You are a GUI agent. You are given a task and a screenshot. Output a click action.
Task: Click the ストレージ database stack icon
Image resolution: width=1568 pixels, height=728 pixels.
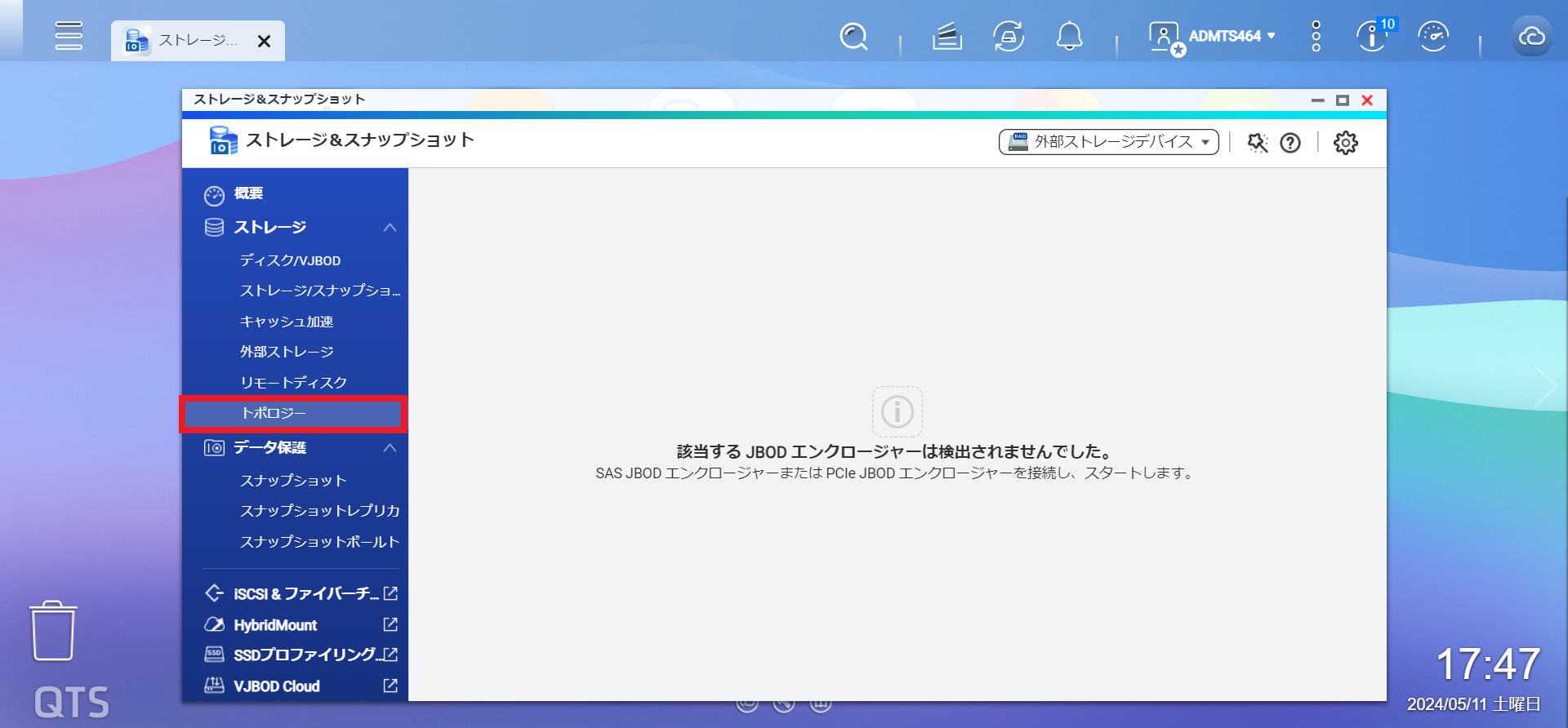(214, 228)
